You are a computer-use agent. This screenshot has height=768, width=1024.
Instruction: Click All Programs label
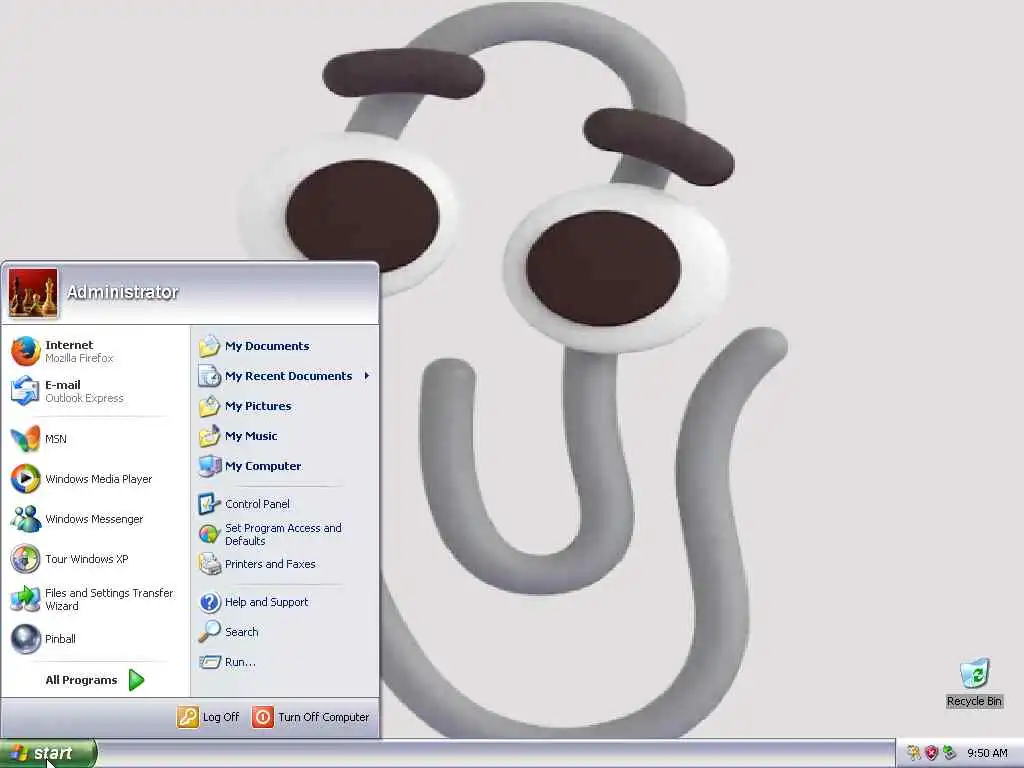click(x=81, y=680)
